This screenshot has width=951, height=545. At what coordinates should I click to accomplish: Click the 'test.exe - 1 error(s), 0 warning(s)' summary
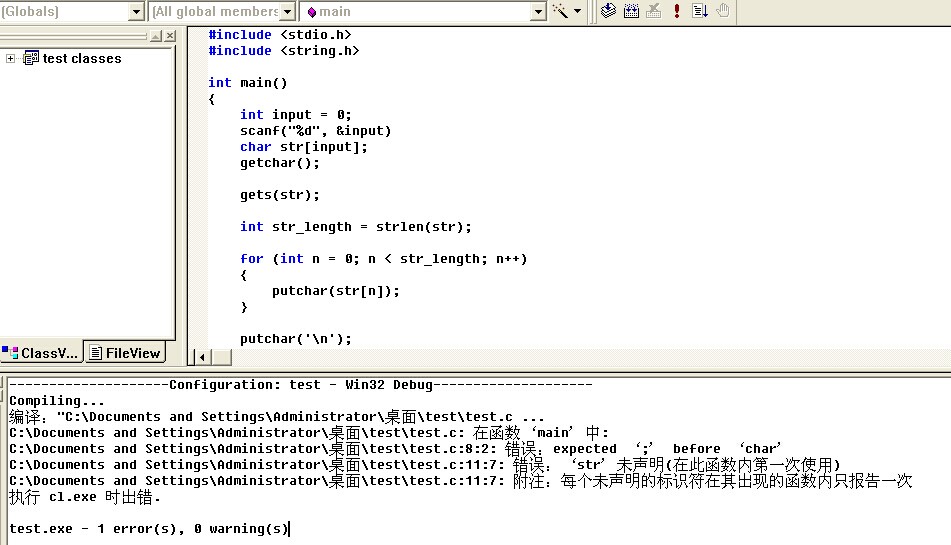click(149, 529)
